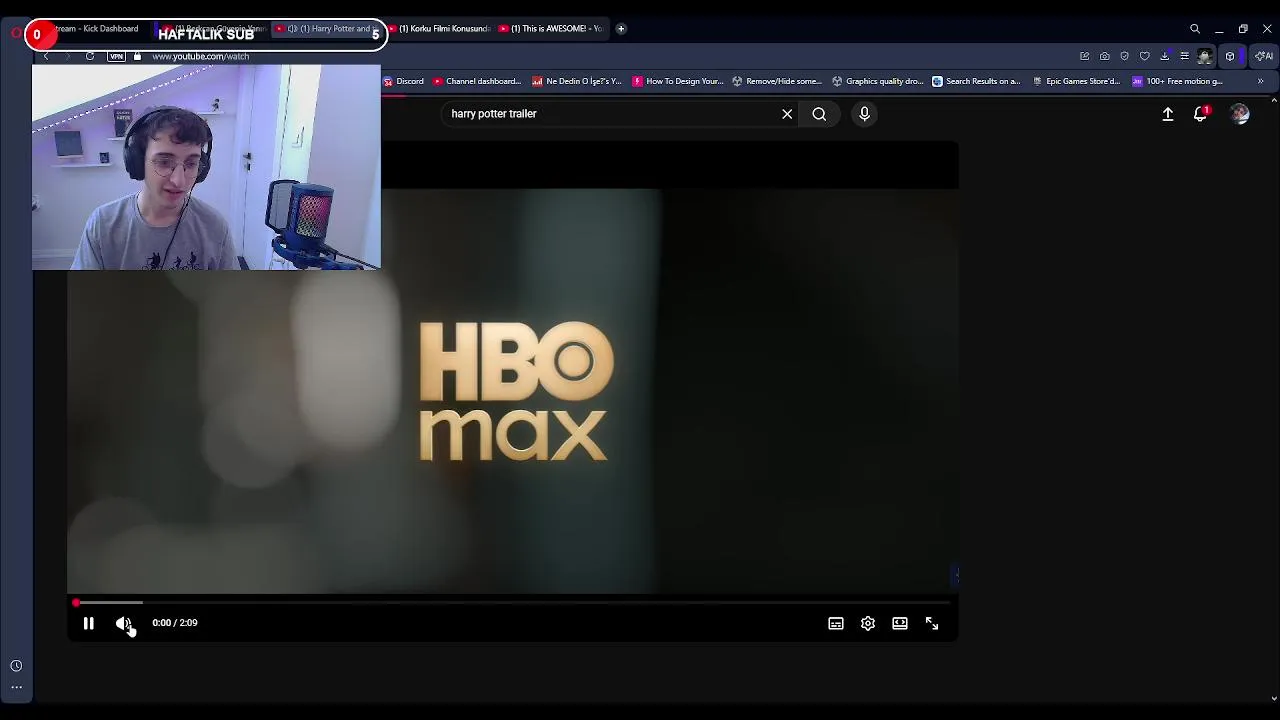Seek on the red video progress bar
The image size is (1280, 720).
tap(512, 603)
